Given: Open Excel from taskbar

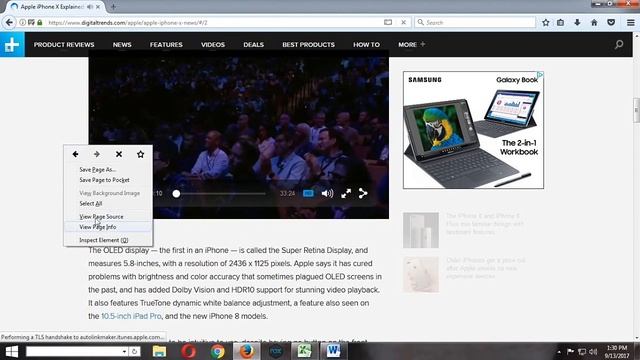Looking at the screenshot, I should coord(304,351).
